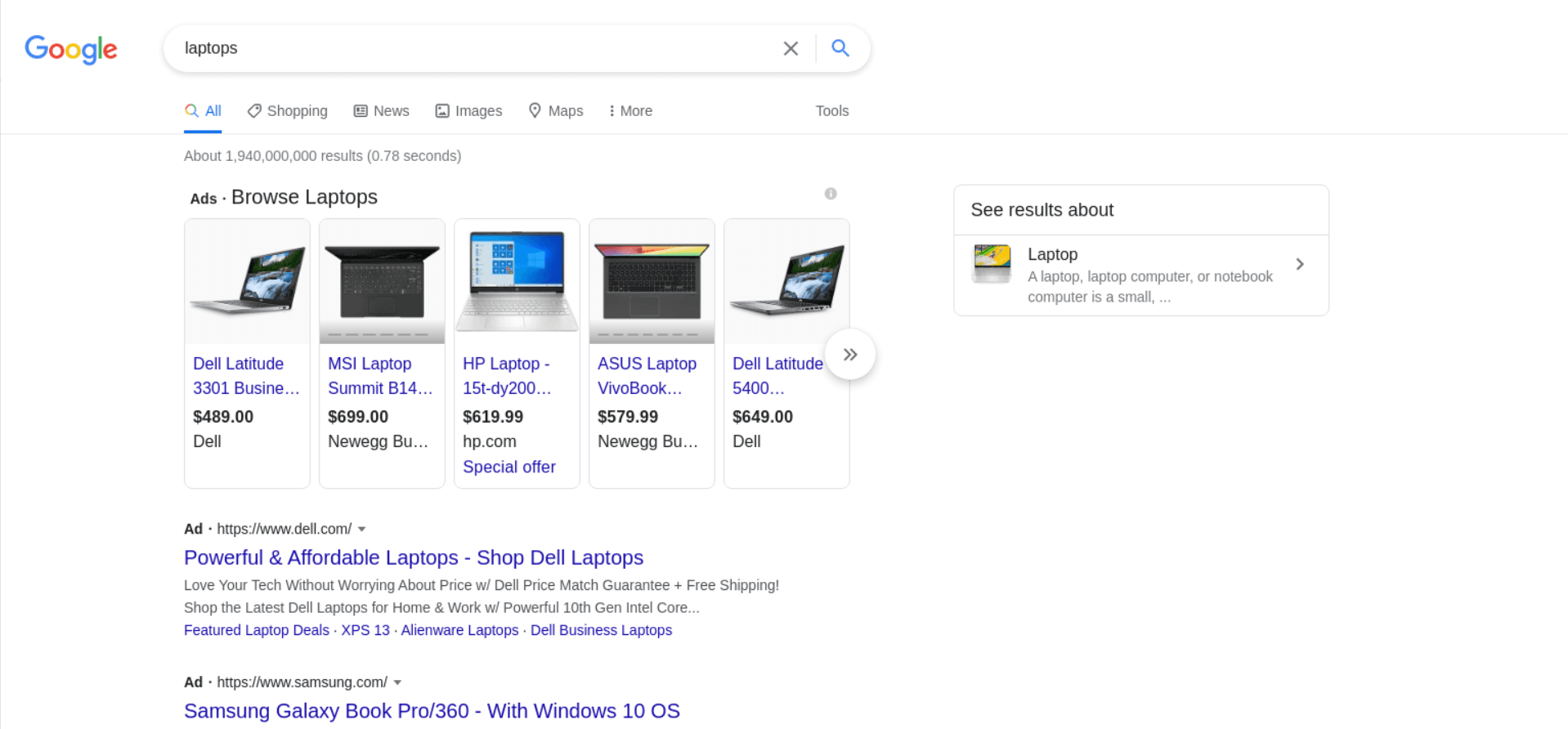This screenshot has width=1568, height=729.
Task: Open the HP Laptop 15t-dy200 link
Action: [507, 376]
